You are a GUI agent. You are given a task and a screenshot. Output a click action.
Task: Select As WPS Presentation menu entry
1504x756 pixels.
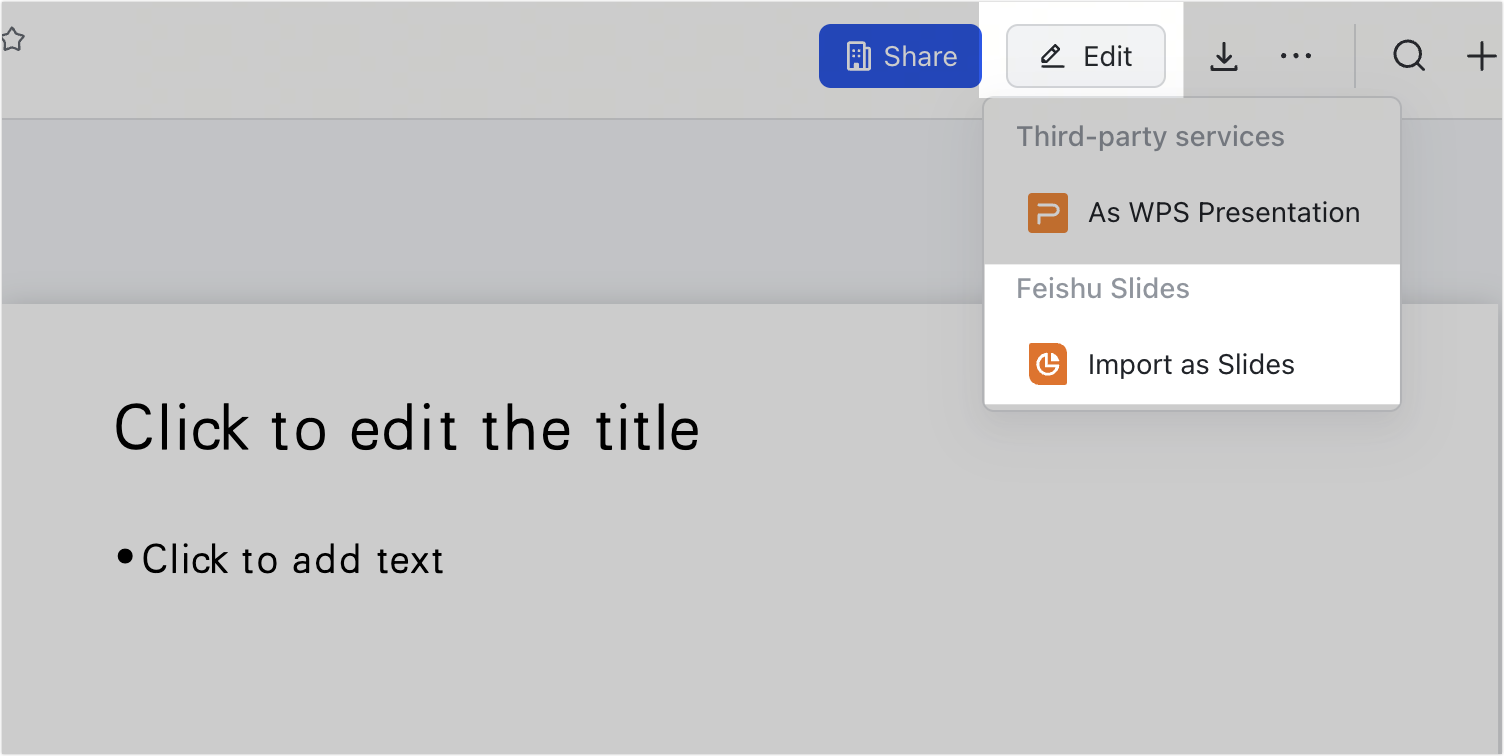pos(1222,212)
